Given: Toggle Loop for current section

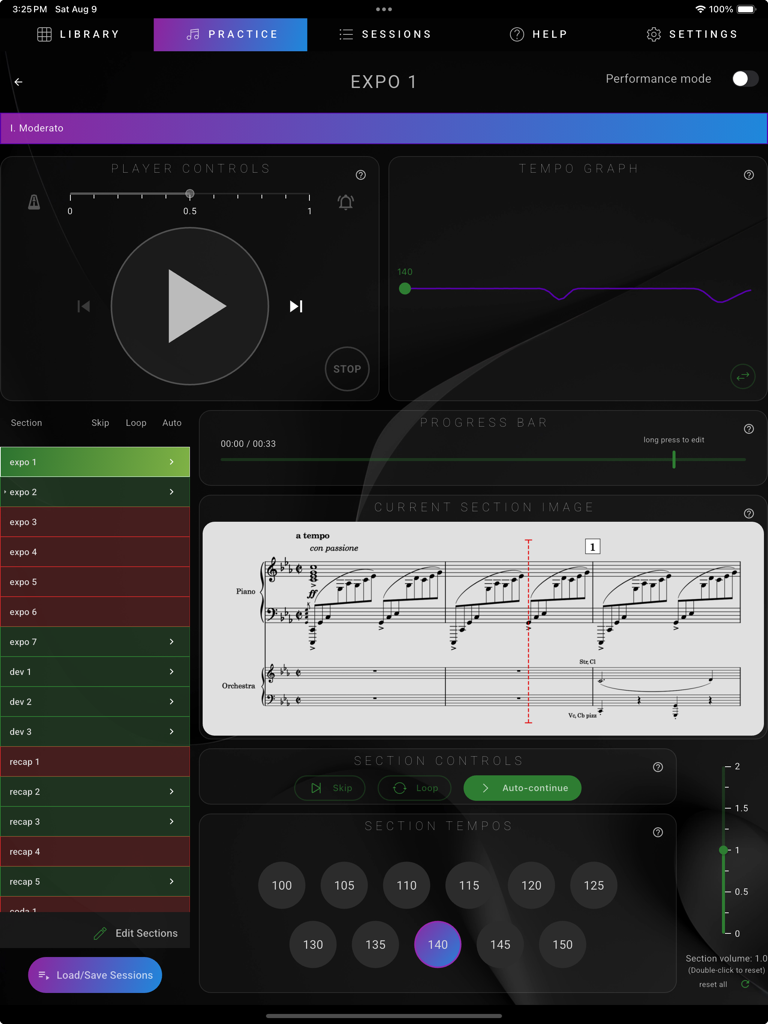Looking at the screenshot, I should point(414,788).
